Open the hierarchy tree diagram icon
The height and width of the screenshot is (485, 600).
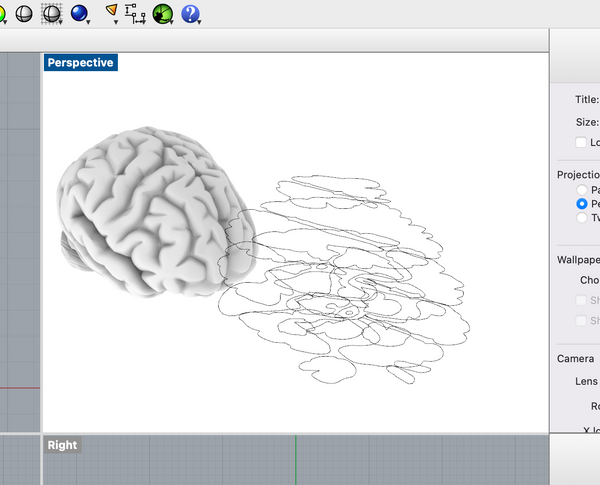pyautogui.click(x=136, y=13)
